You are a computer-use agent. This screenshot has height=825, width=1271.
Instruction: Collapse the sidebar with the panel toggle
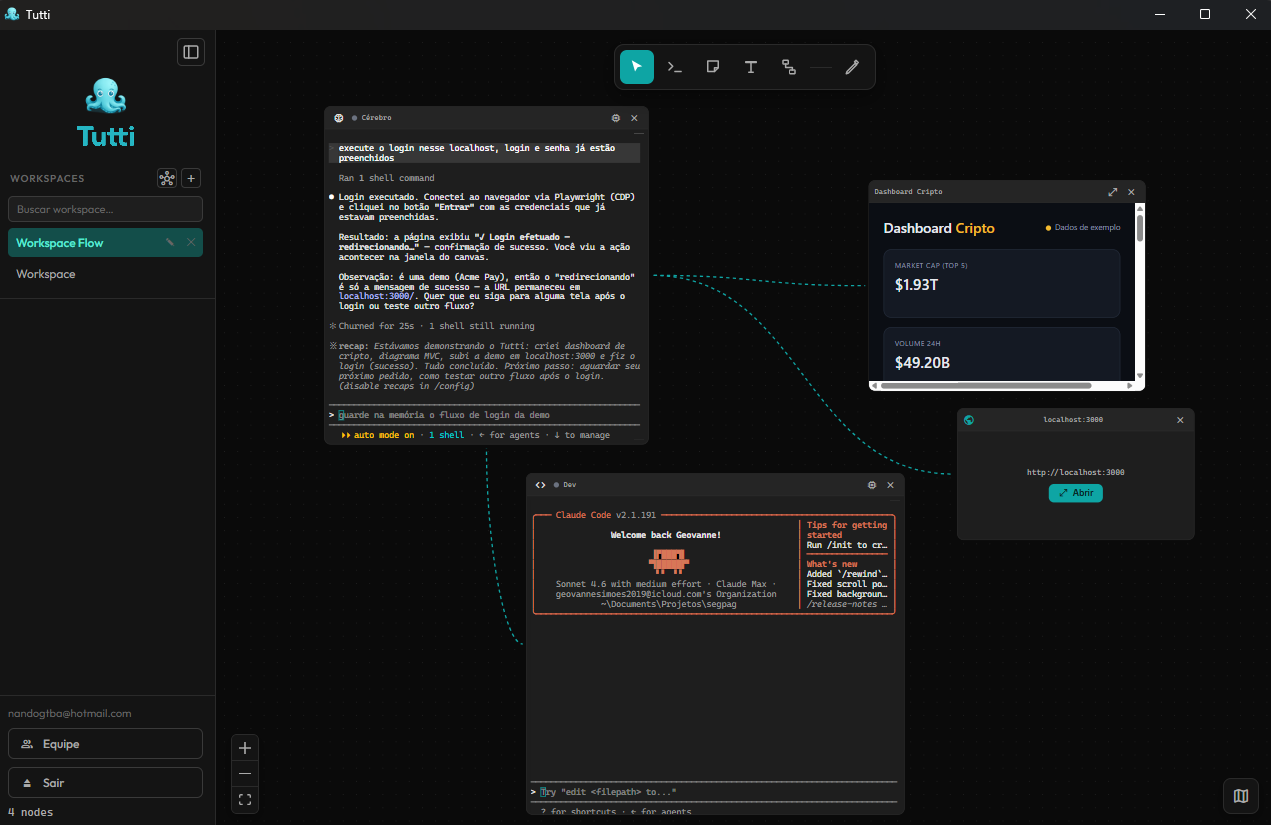click(191, 52)
